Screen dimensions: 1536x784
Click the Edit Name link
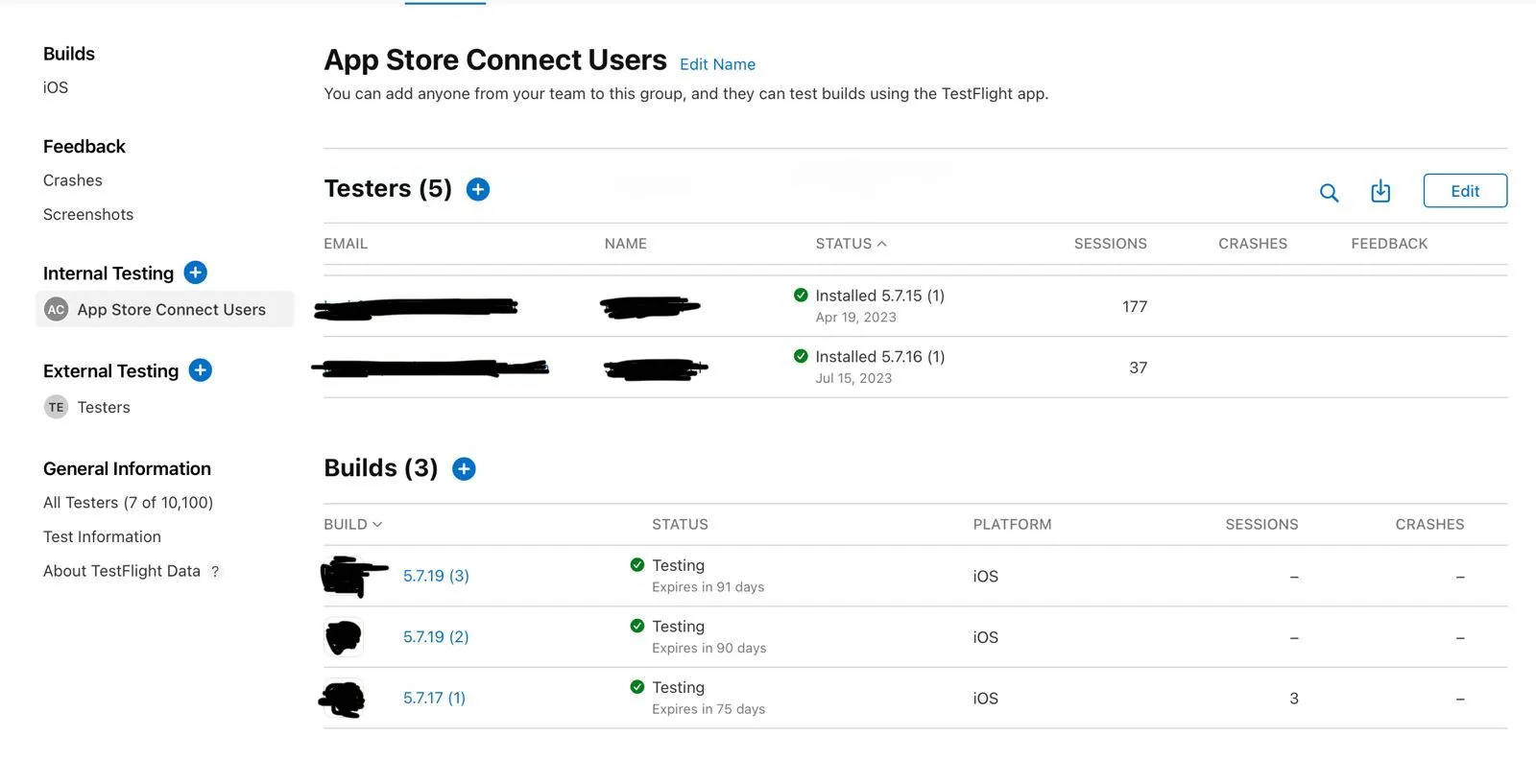click(x=717, y=64)
